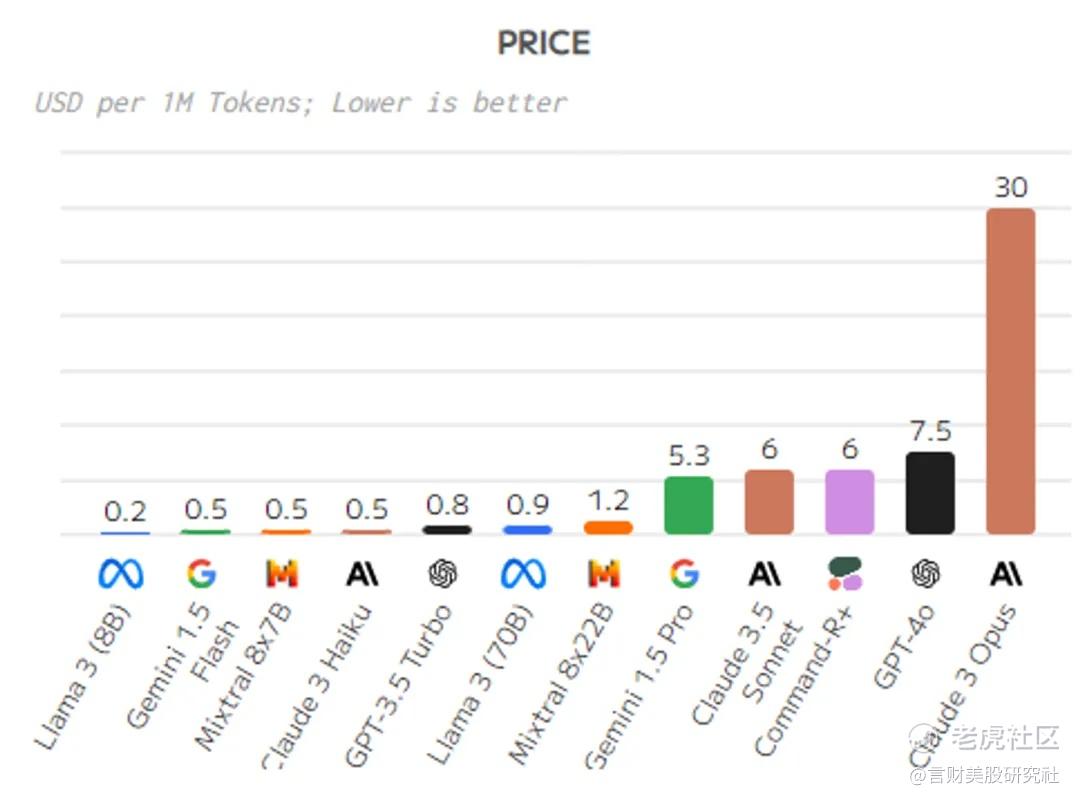This screenshot has height=800, width=1080.
Task: Click the Meta logo above Llama 3 (70B)
Action: point(523,573)
